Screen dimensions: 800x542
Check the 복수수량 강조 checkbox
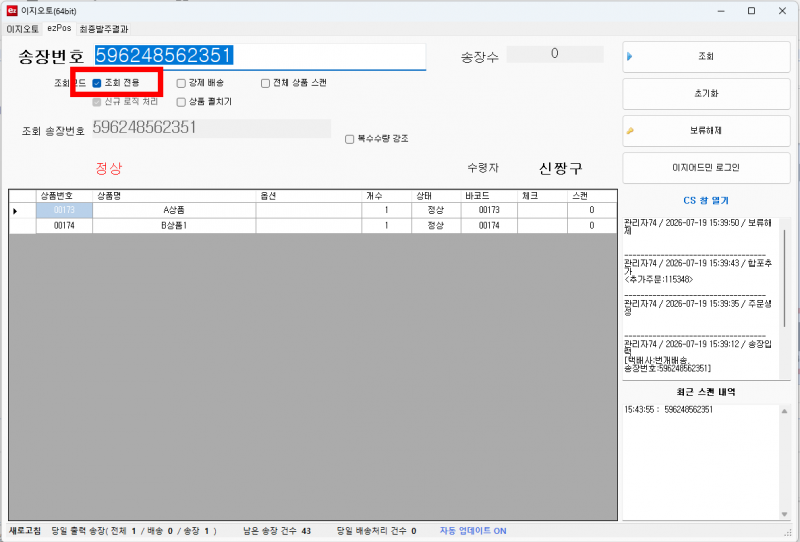pyautogui.click(x=349, y=139)
